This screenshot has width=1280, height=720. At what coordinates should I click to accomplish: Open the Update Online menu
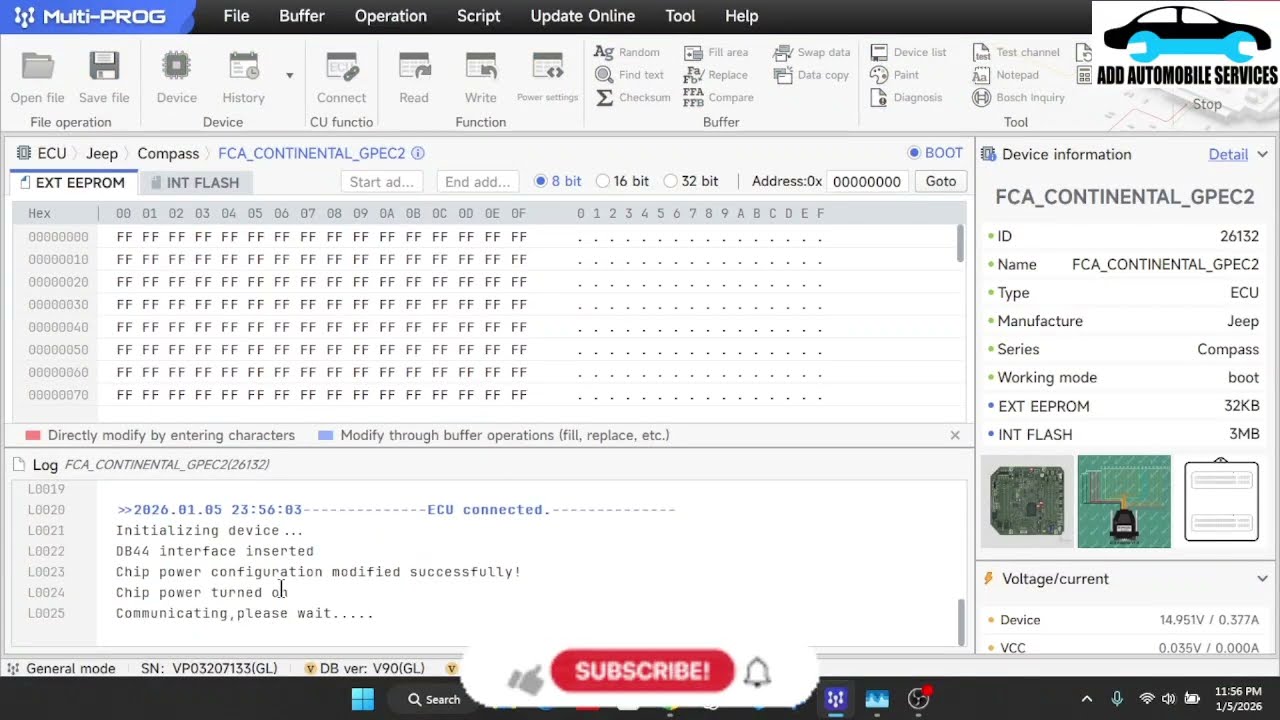[x=583, y=16]
